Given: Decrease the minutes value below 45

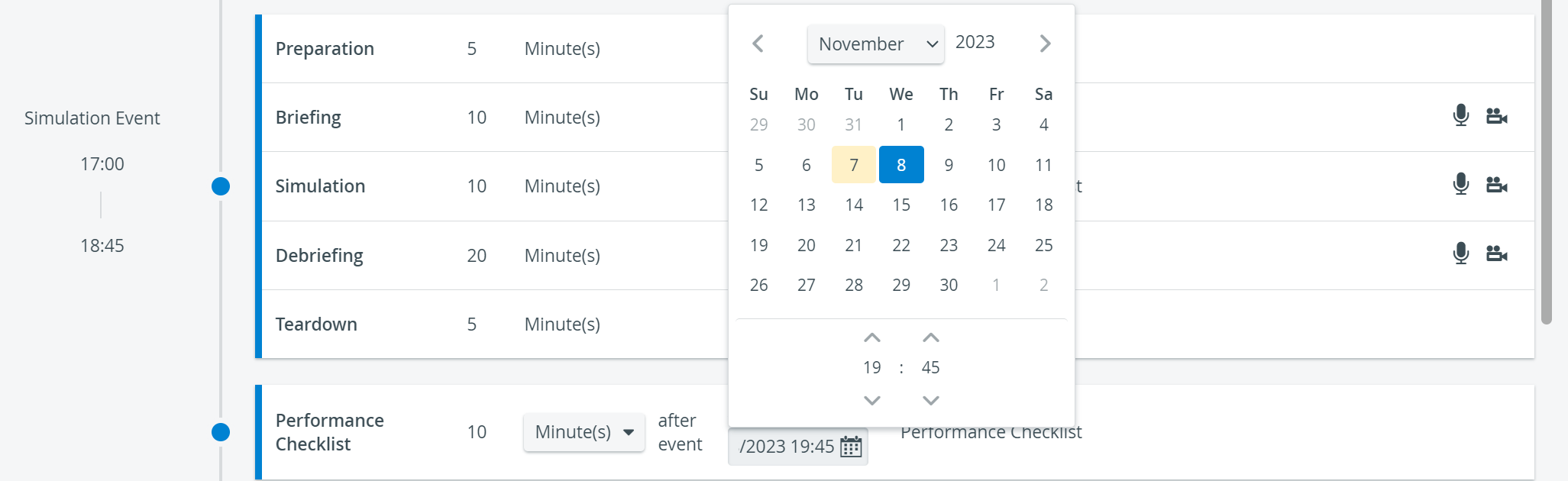Looking at the screenshot, I should click(930, 400).
